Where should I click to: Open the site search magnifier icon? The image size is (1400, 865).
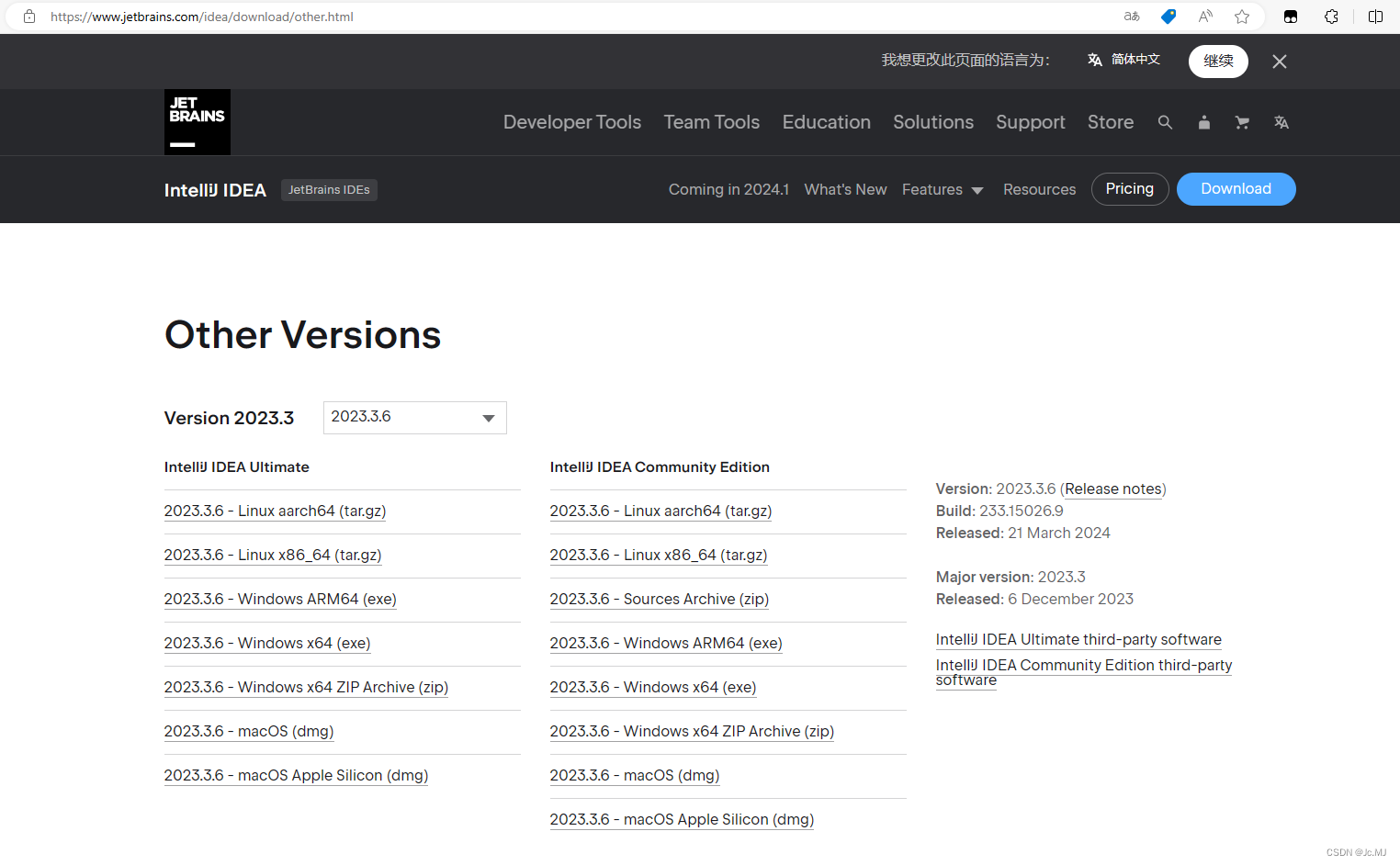[x=1165, y=122]
